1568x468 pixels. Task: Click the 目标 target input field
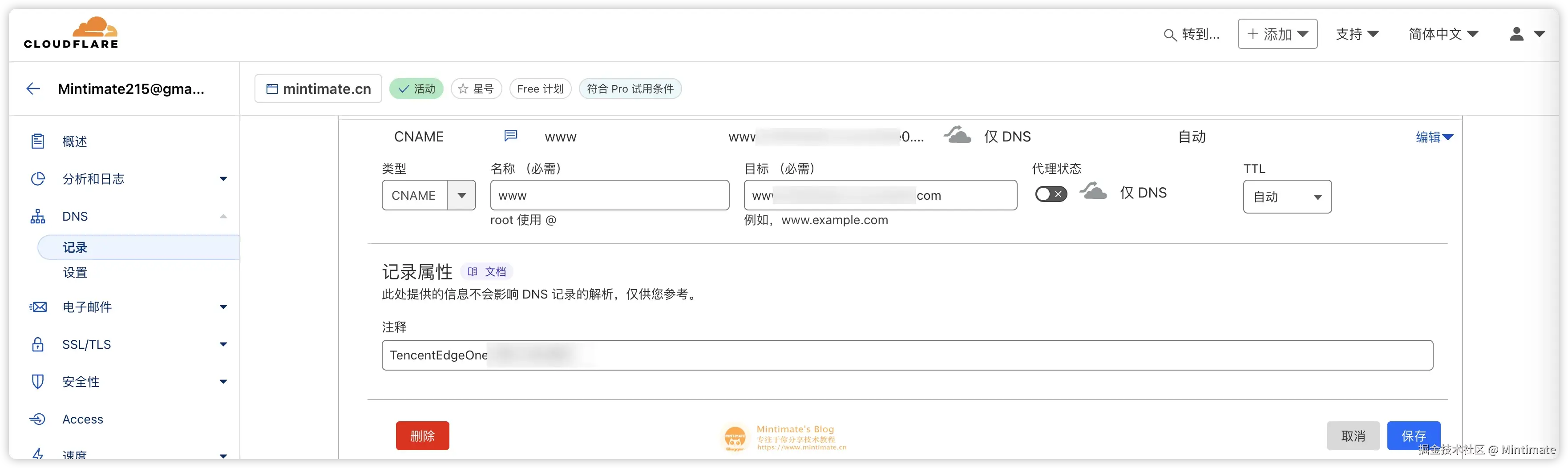tap(880, 195)
